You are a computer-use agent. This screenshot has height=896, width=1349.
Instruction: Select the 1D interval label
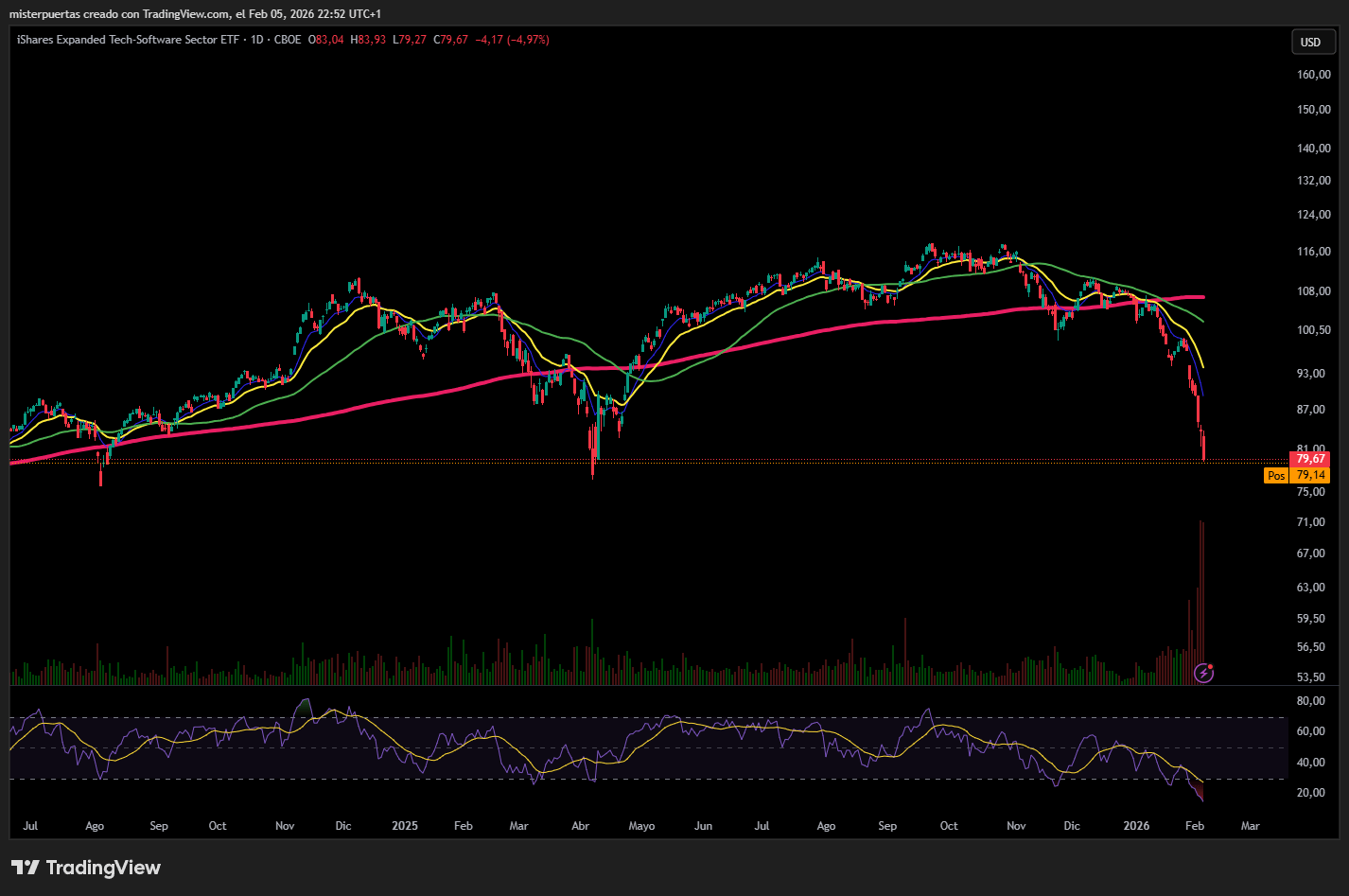pyautogui.click(x=255, y=40)
